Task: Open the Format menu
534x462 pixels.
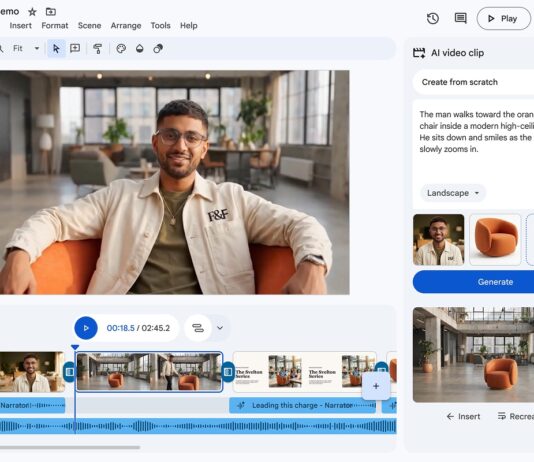Action: 55,26
